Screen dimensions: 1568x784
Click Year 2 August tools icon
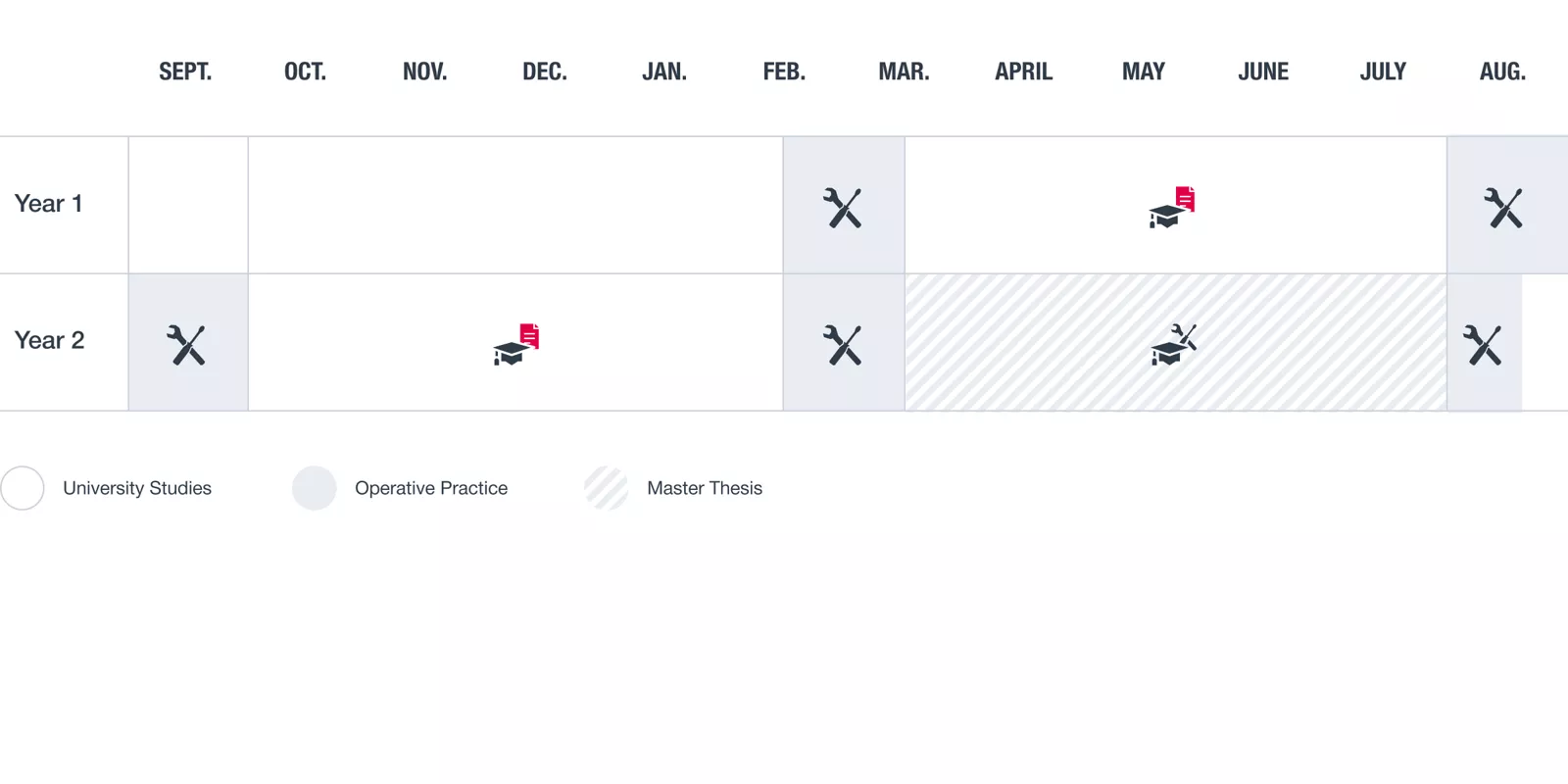coord(1483,345)
